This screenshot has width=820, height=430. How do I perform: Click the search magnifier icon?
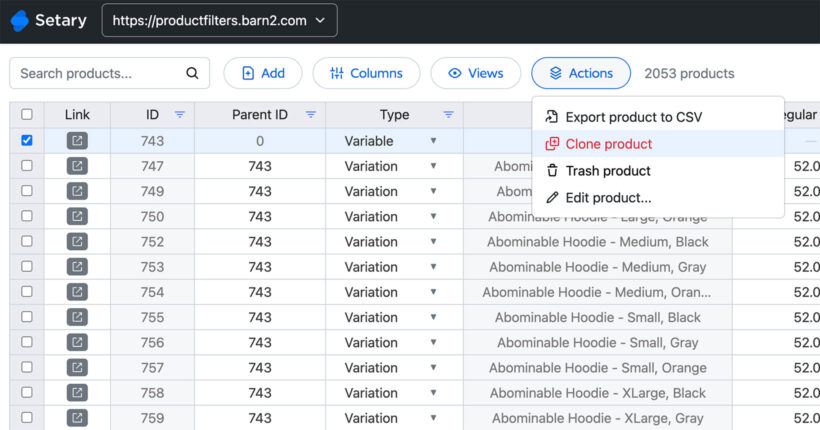[192, 73]
